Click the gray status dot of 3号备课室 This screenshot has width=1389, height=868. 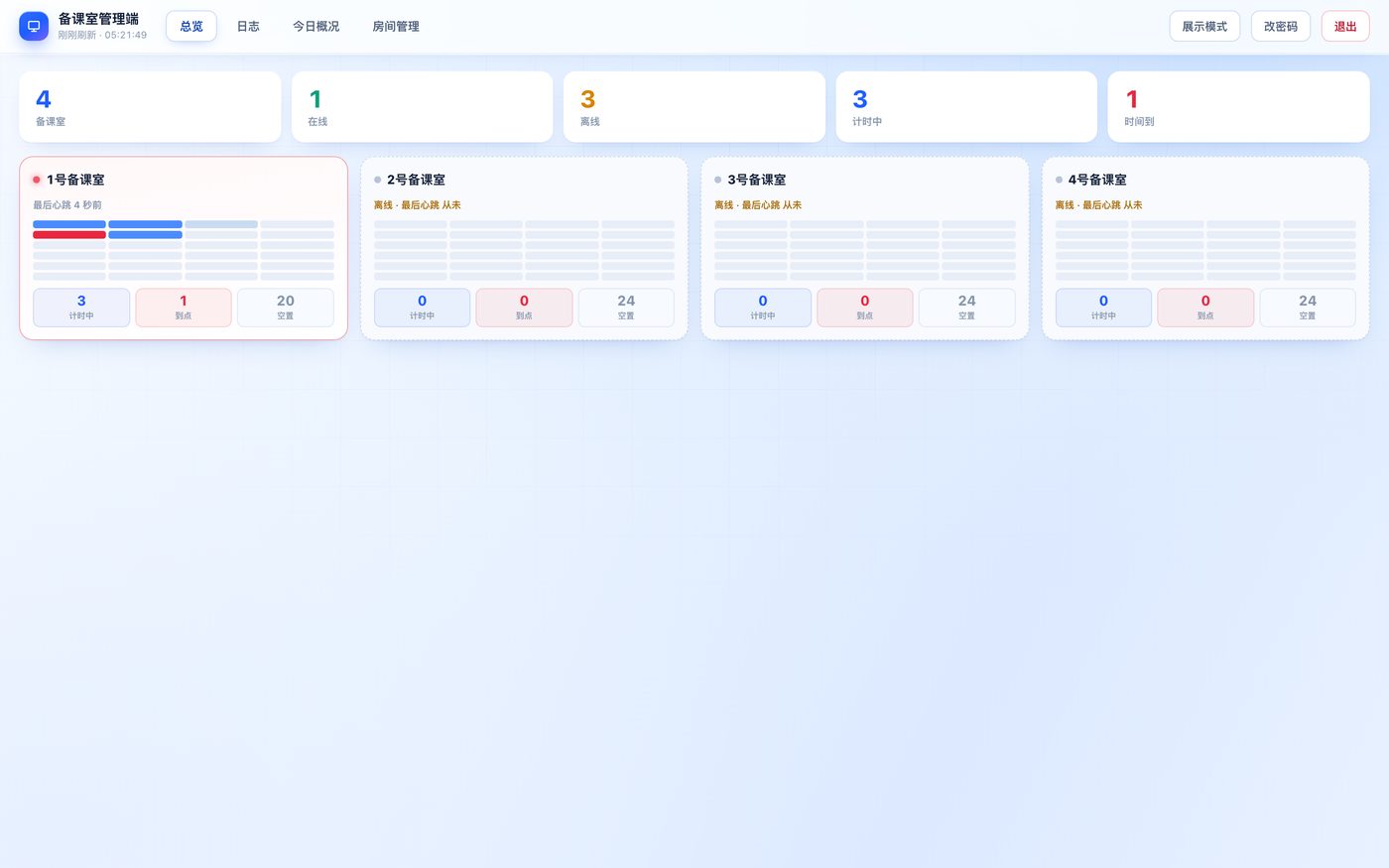718,180
